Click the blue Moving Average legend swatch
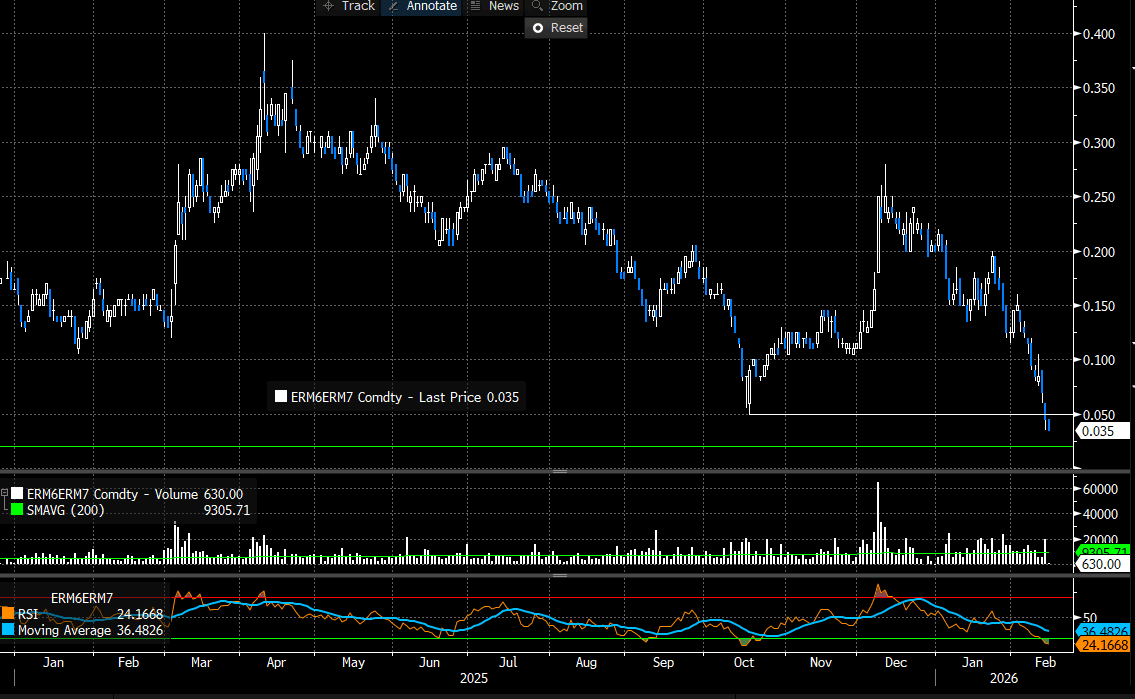The width and height of the screenshot is (1135, 699). [x=8, y=630]
